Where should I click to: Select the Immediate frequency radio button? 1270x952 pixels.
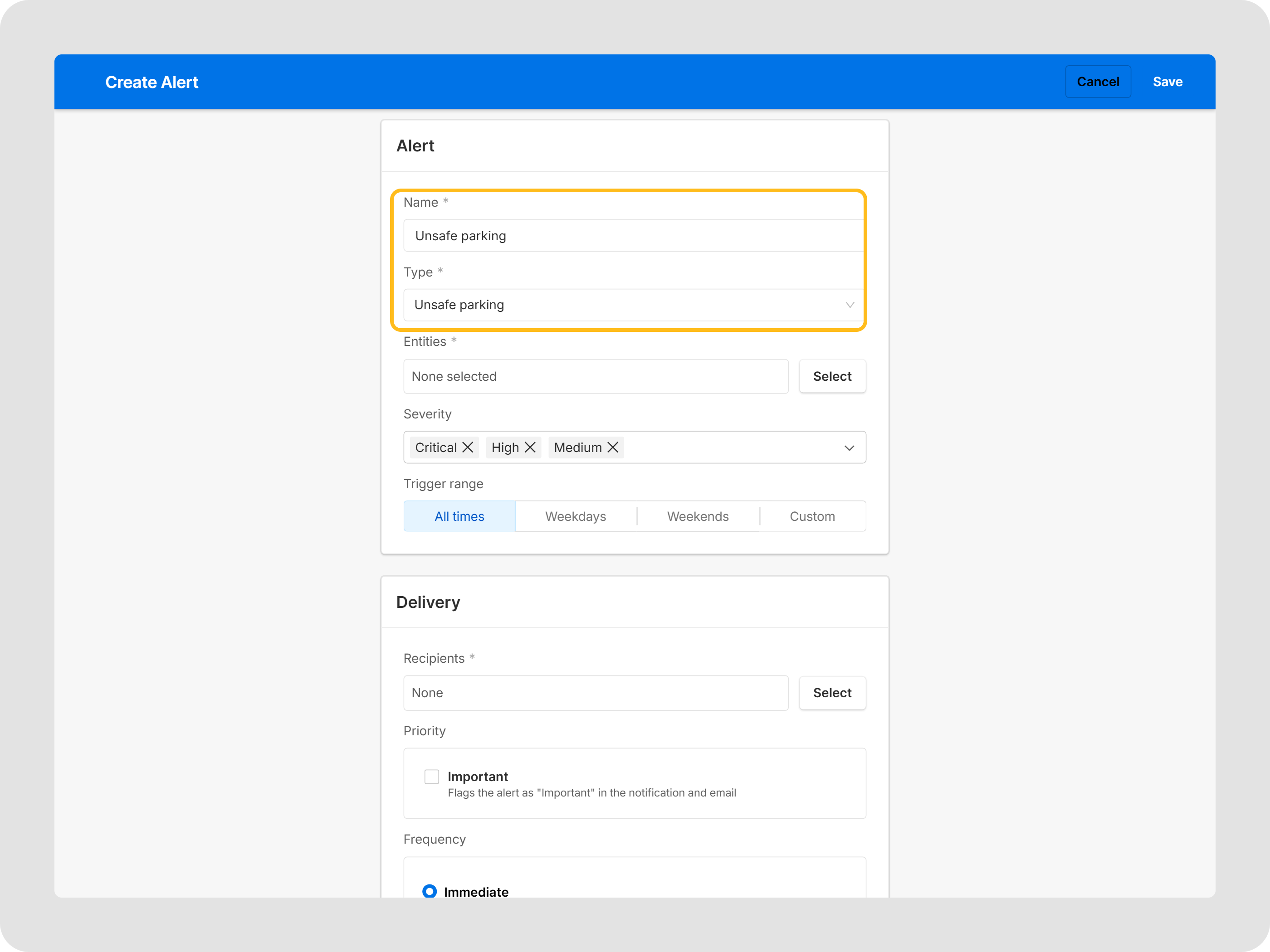(430, 891)
